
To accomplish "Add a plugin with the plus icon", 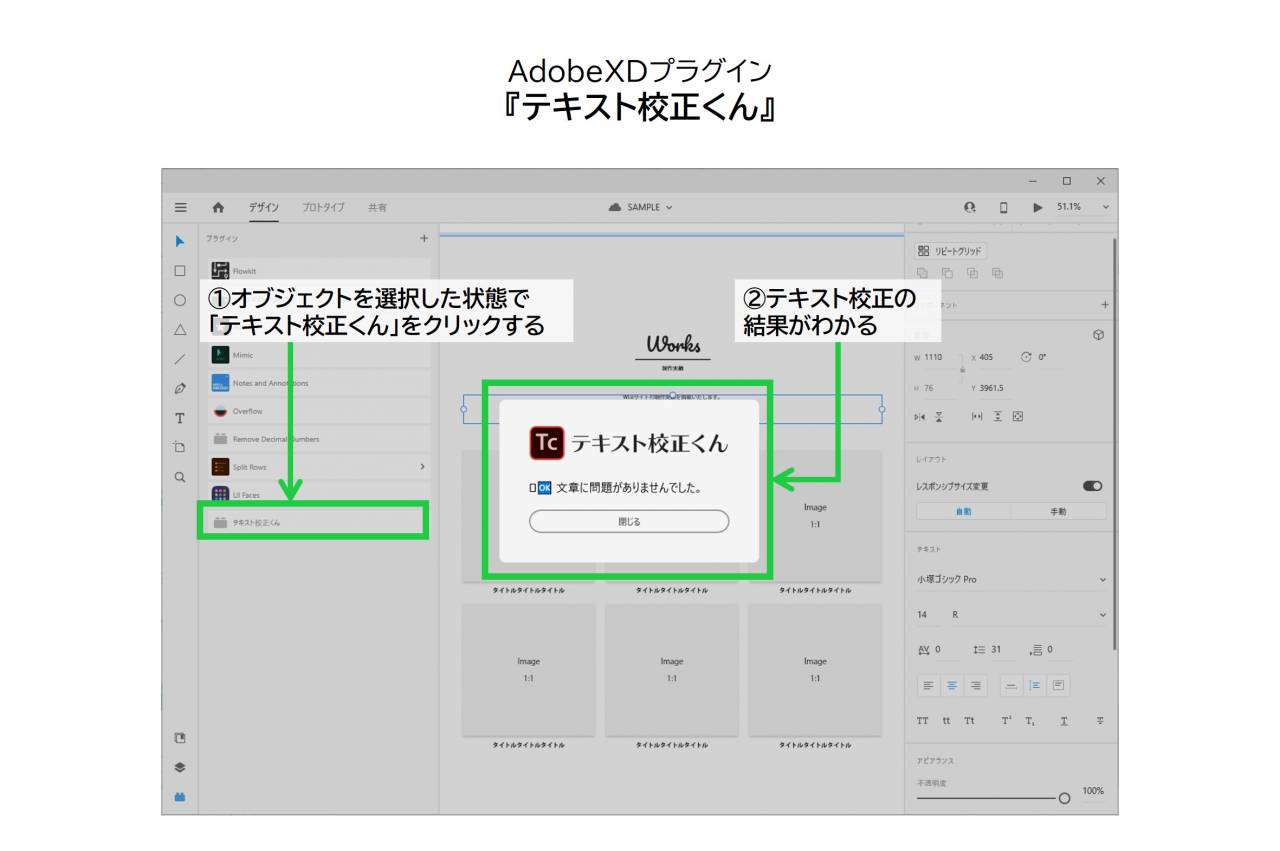I will tap(424, 238).
